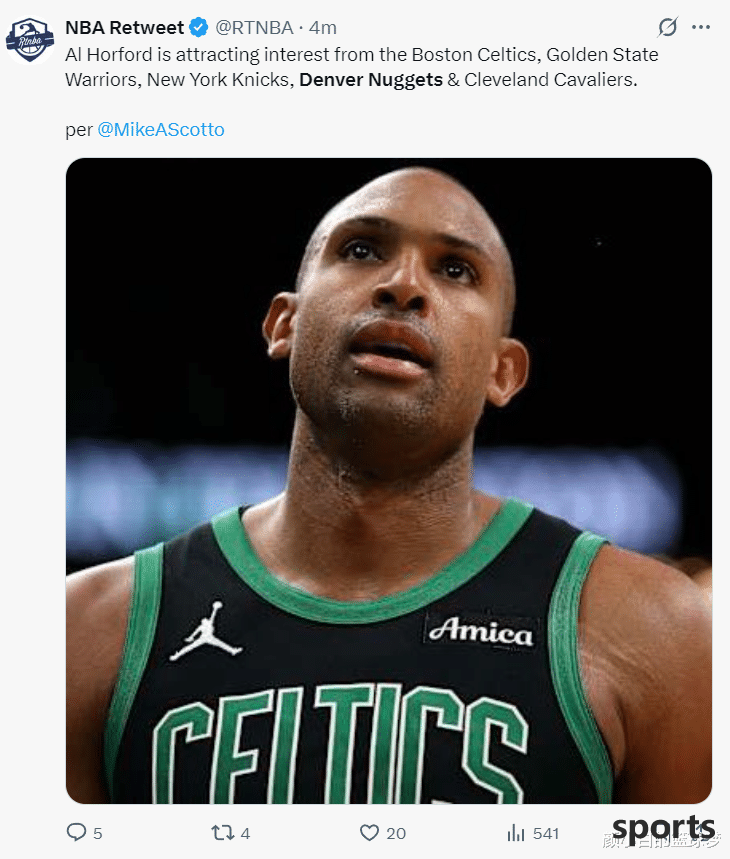Open the NBA Retweet display name
This screenshot has width=730, height=859.
point(125,28)
